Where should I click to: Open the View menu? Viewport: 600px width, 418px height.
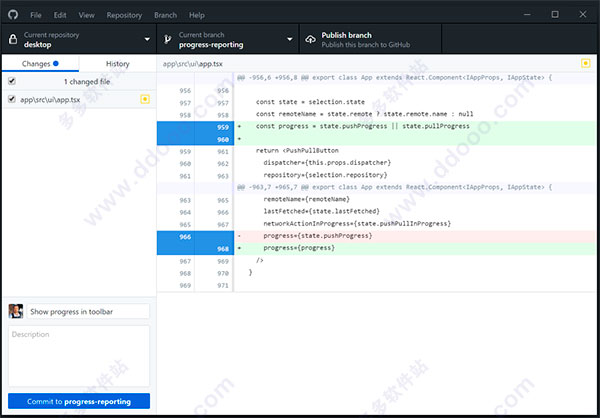pyautogui.click(x=86, y=15)
